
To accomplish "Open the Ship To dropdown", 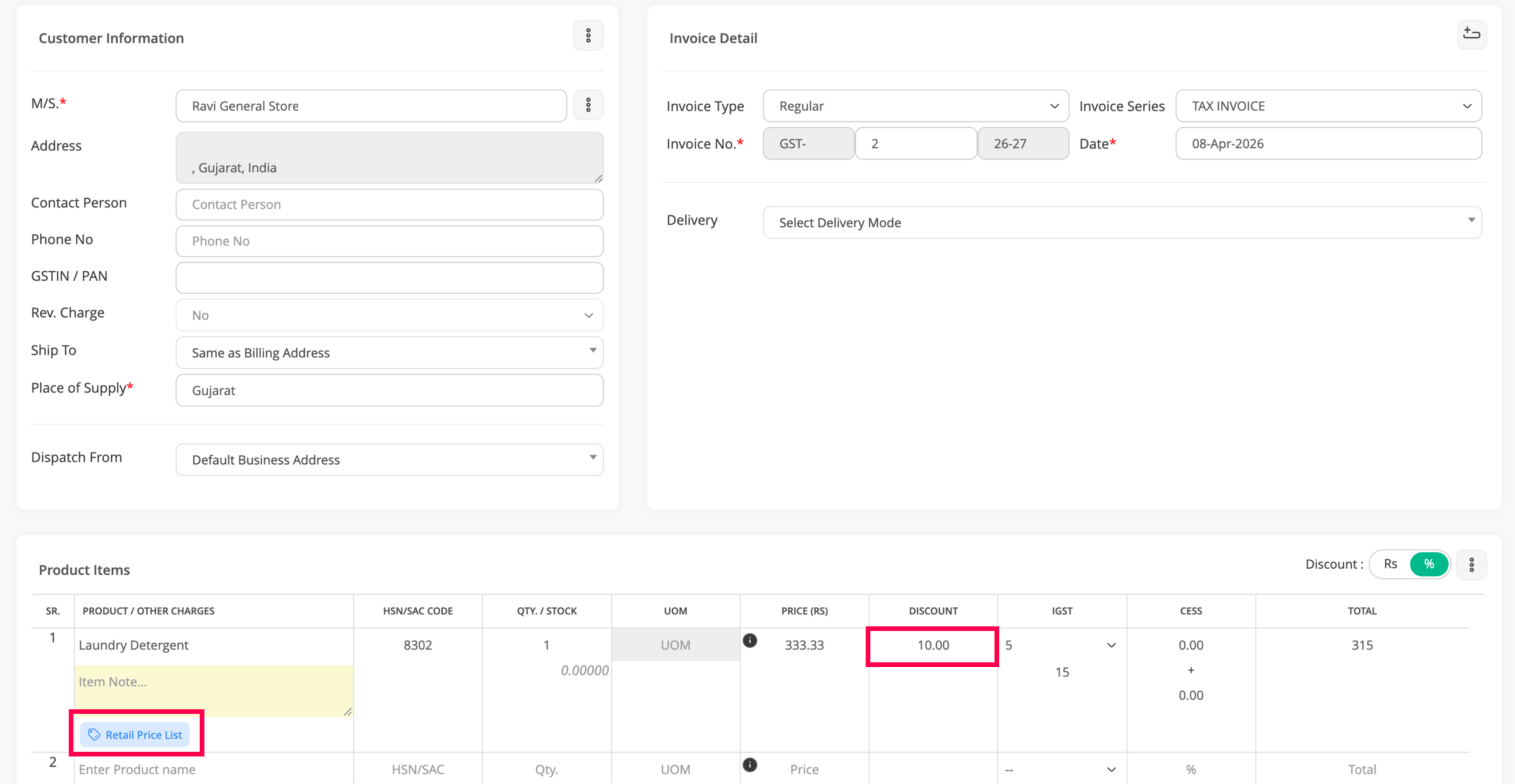I will [389, 353].
